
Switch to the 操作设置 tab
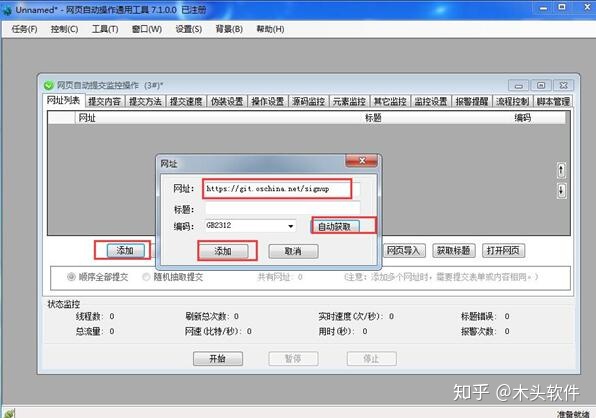(268, 101)
